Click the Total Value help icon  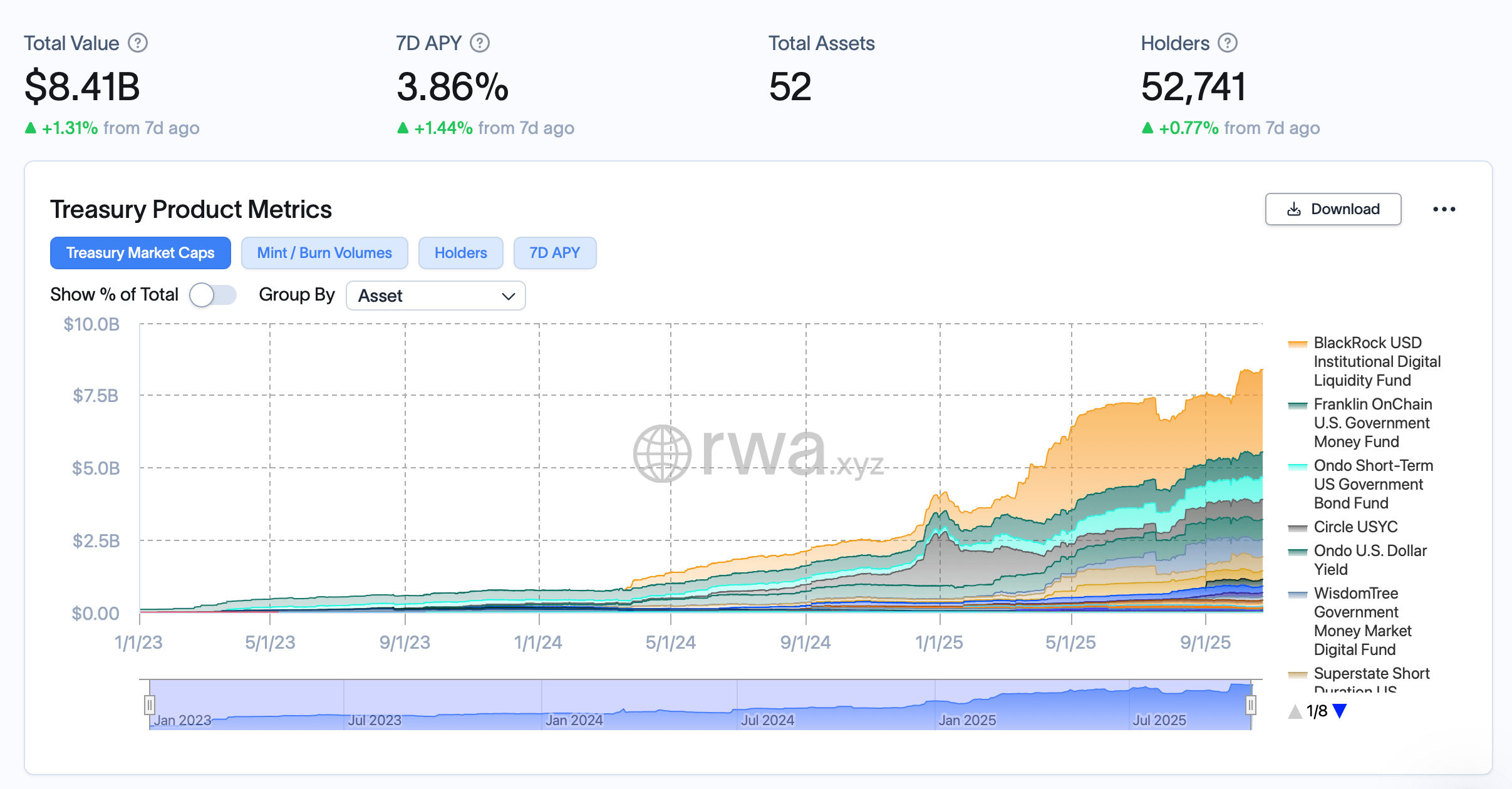(138, 43)
